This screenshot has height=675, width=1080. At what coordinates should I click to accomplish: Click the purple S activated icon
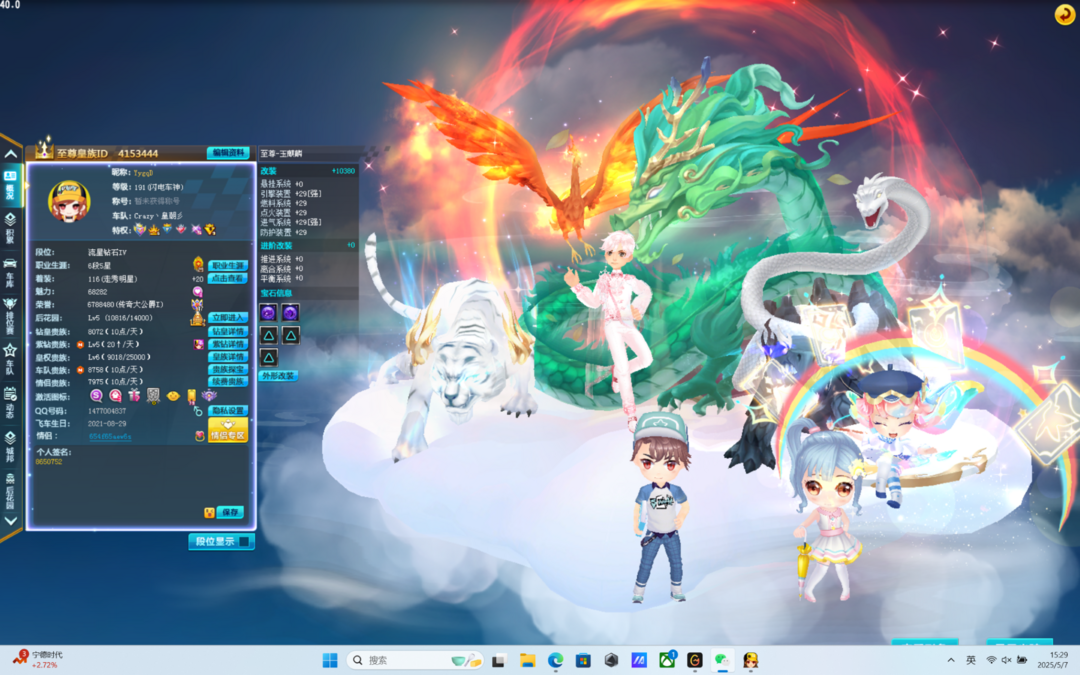[x=96, y=395]
